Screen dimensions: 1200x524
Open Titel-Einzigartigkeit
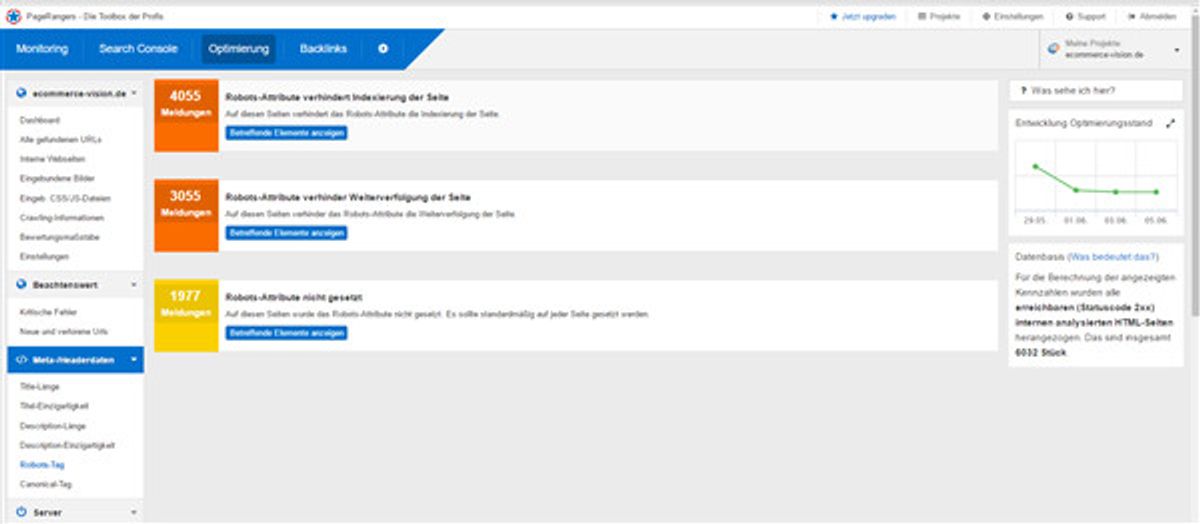(x=55, y=406)
